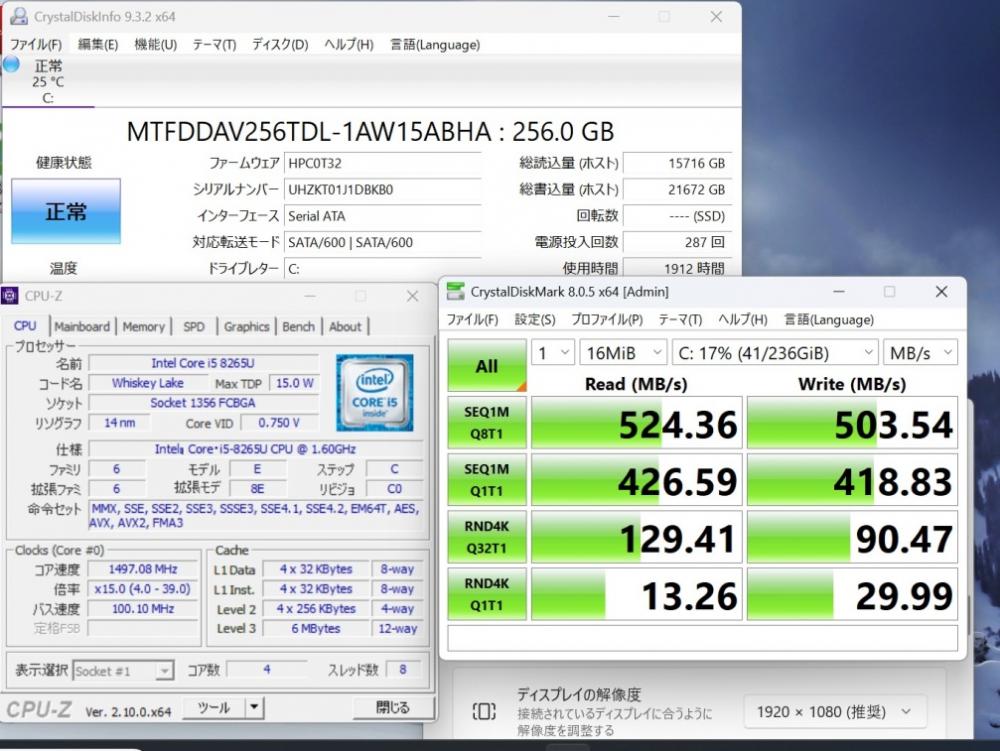Open the 1920 × 1080 display resolution dropdown
The height and width of the screenshot is (751, 1000).
(834, 711)
